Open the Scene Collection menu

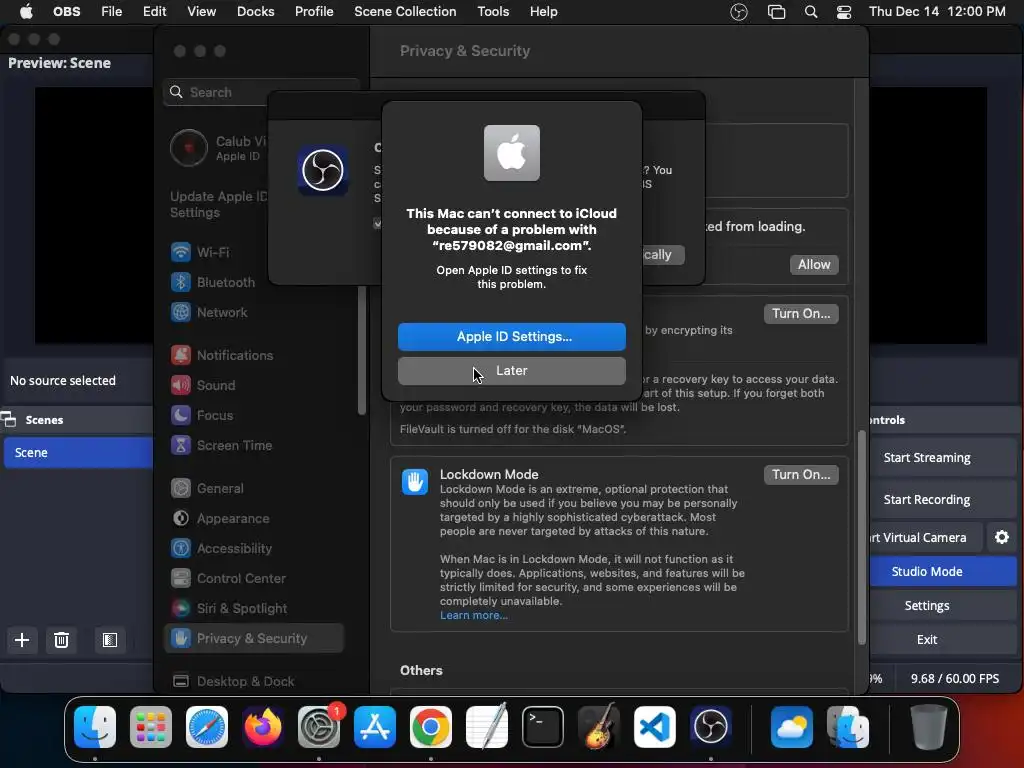pos(405,12)
